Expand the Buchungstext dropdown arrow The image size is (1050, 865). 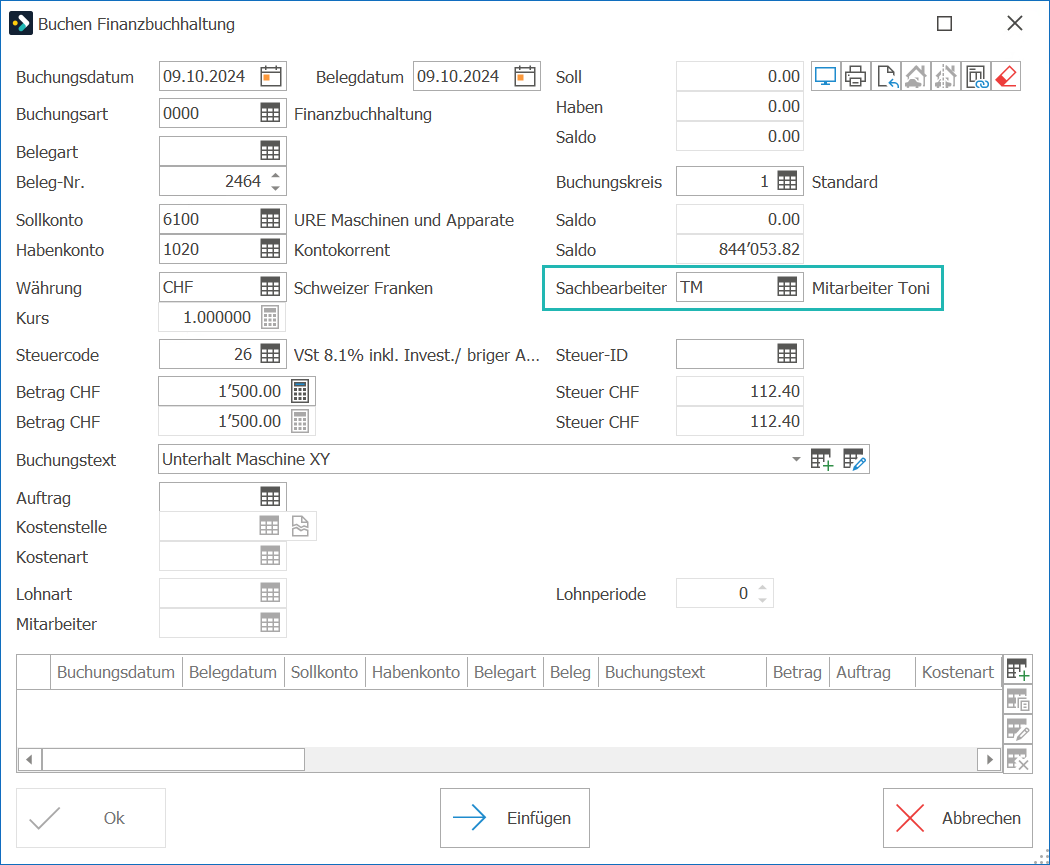[796, 459]
